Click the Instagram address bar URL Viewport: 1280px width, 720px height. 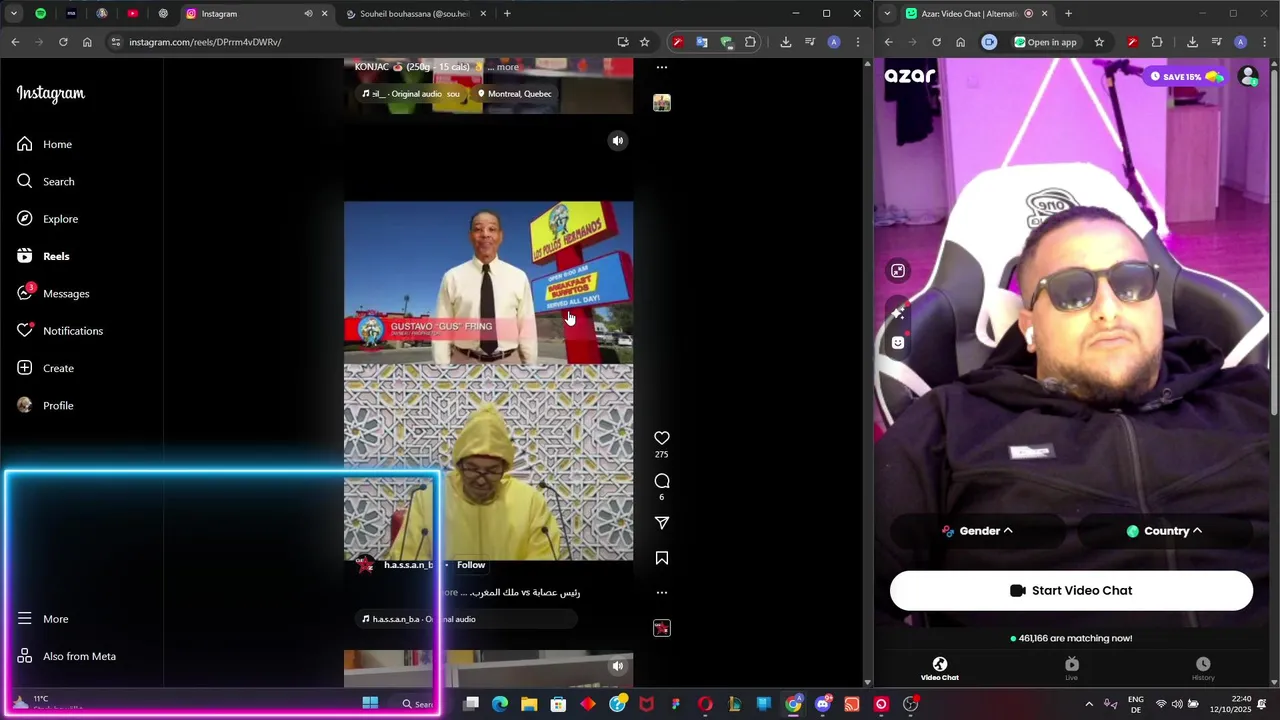click(x=205, y=42)
